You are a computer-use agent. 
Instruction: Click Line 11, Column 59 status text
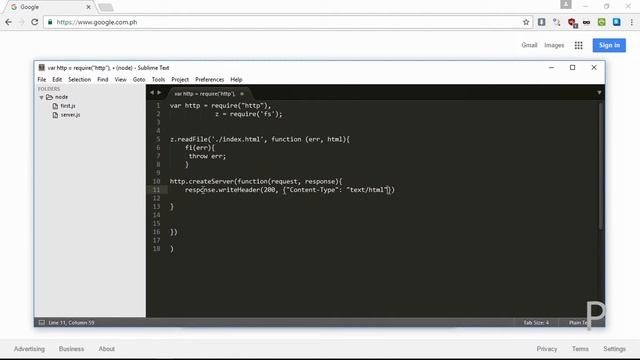point(71,322)
